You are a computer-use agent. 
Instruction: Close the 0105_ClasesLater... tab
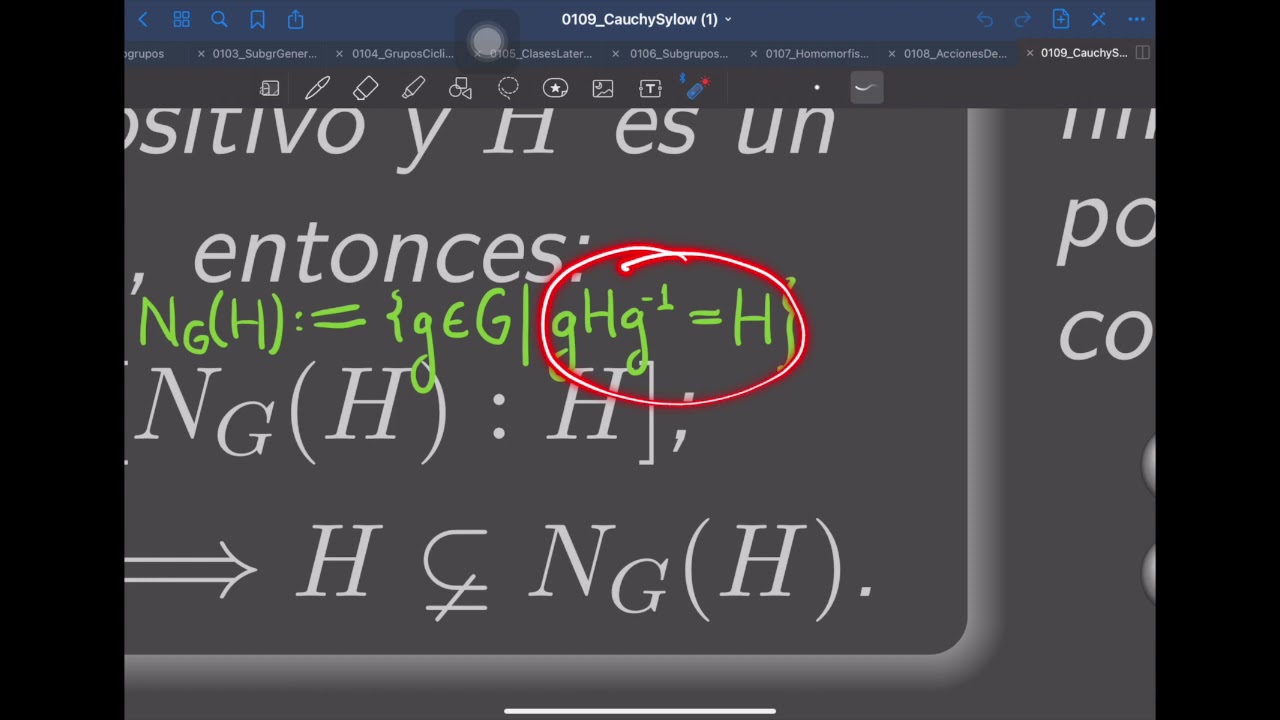477,54
